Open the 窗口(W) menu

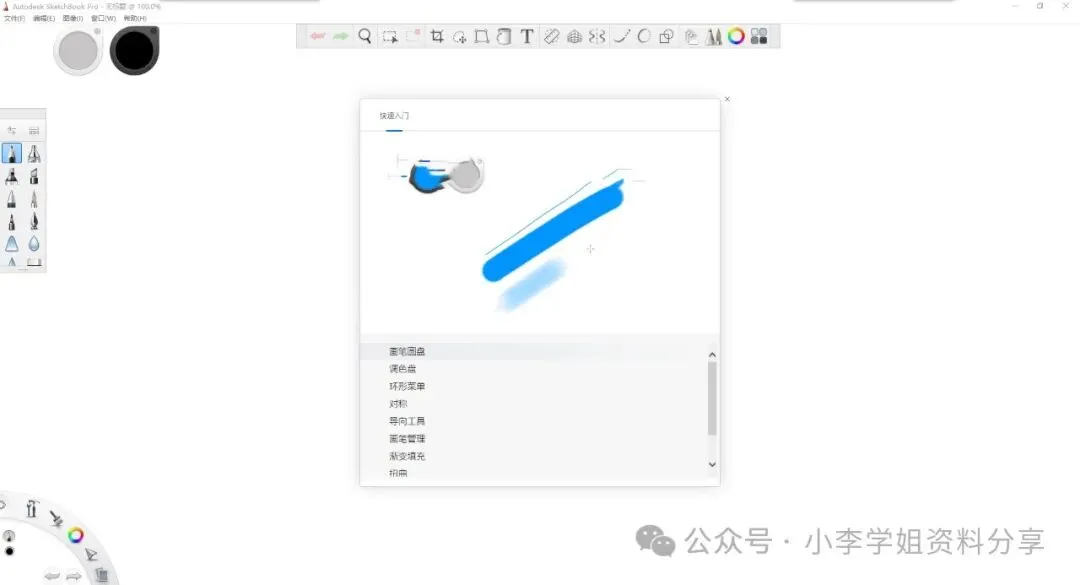[103, 19]
